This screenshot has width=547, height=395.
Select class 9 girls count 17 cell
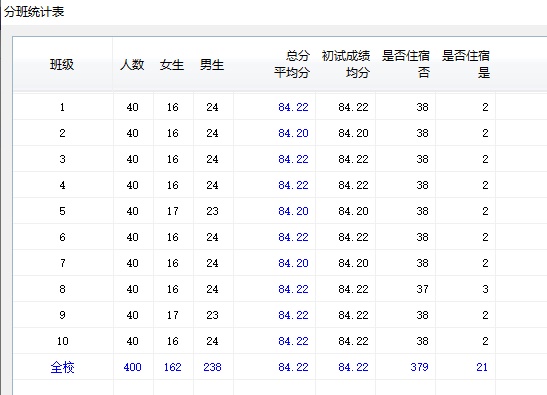click(173, 315)
